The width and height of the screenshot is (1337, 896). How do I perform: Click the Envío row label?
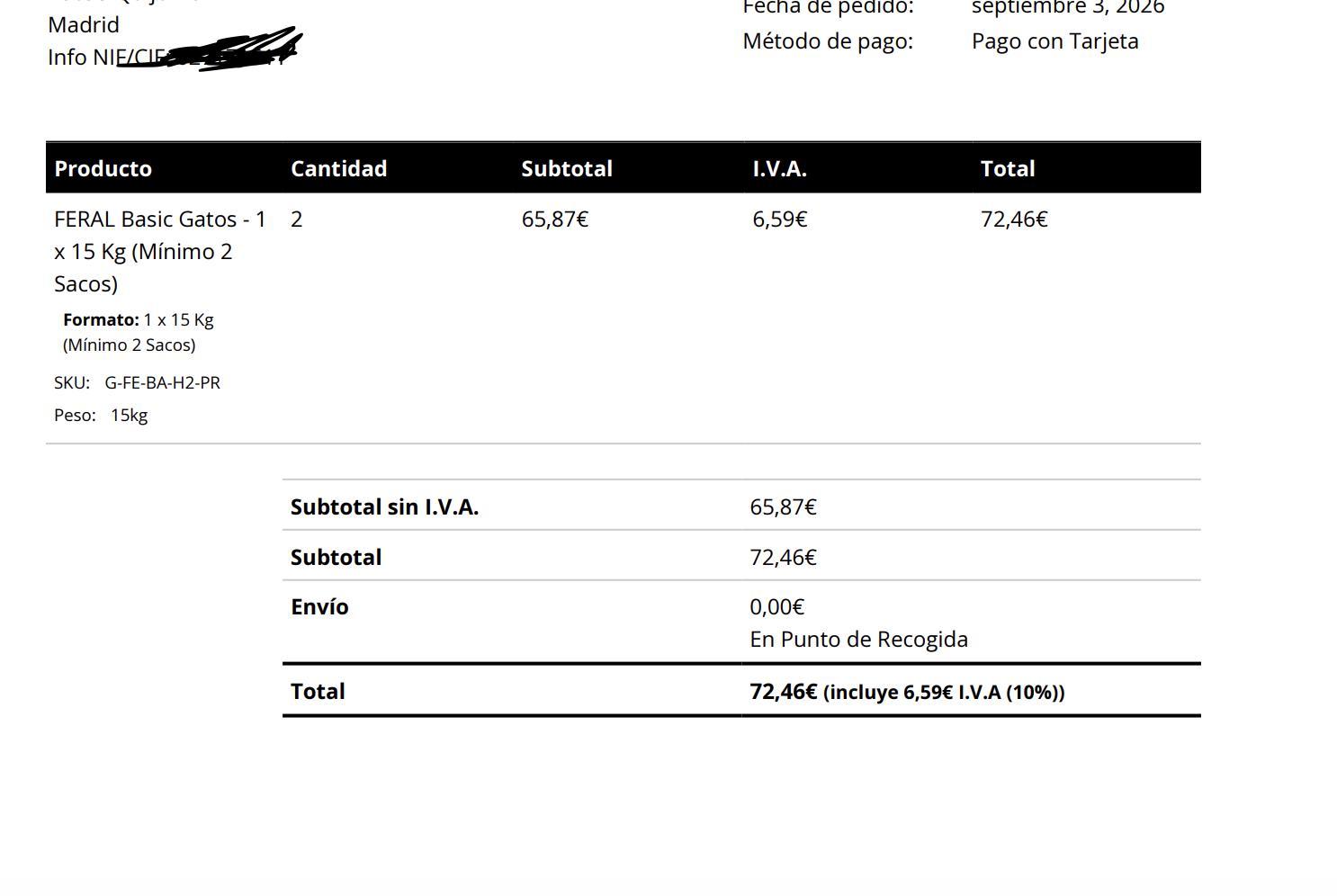tap(319, 606)
